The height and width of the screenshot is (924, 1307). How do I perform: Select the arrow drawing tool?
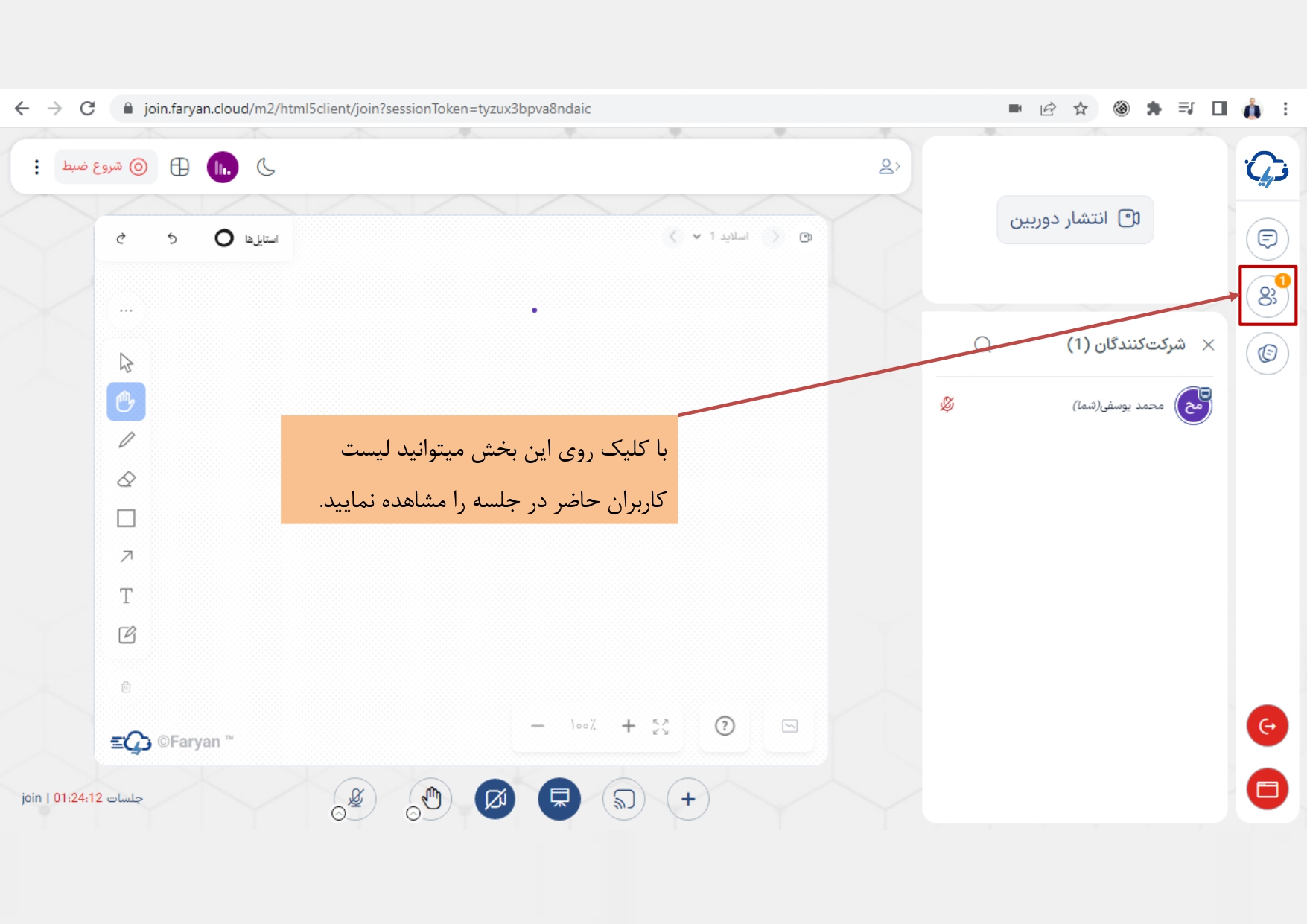point(127,557)
